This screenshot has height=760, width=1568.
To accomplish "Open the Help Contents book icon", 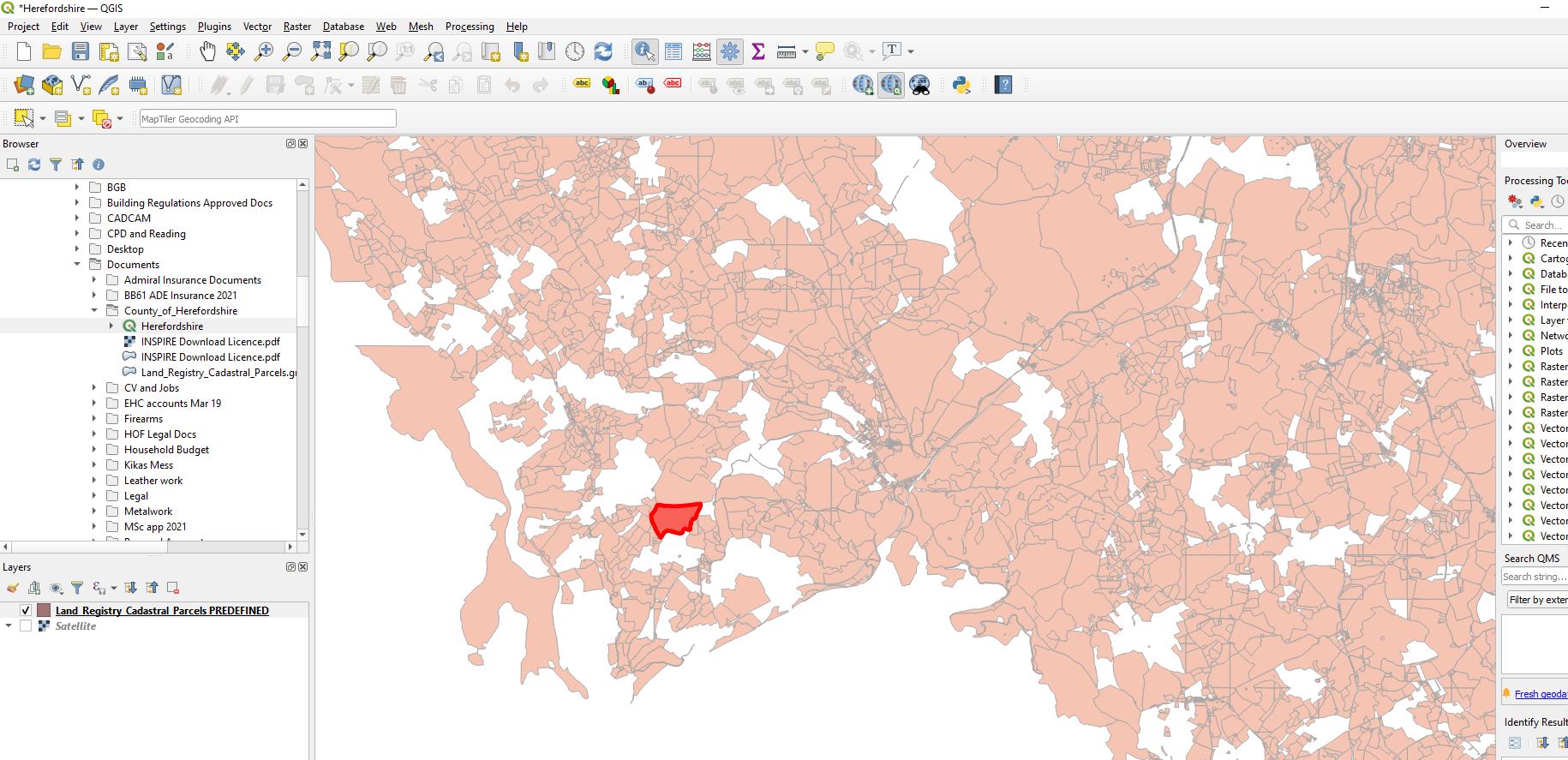I will point(1003,85).
